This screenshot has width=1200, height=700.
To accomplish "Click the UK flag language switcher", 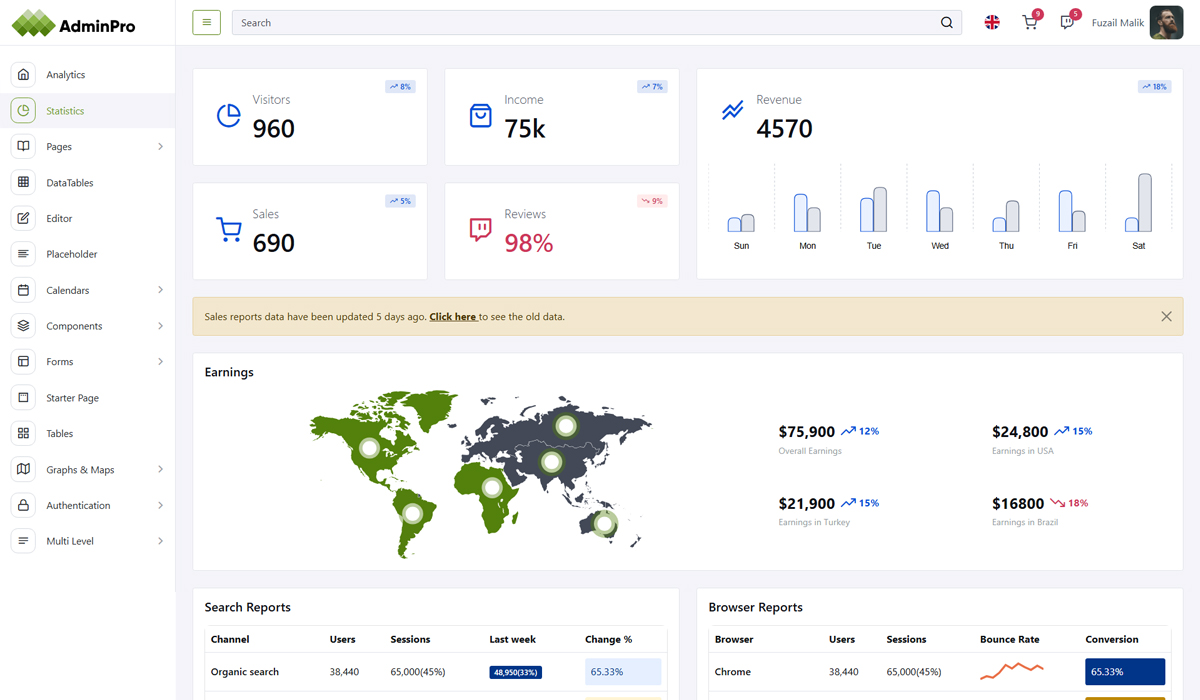I will (991, 21).
